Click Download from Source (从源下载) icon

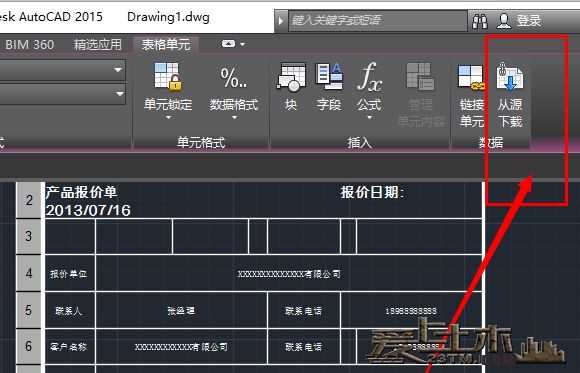tap(510, 77)
